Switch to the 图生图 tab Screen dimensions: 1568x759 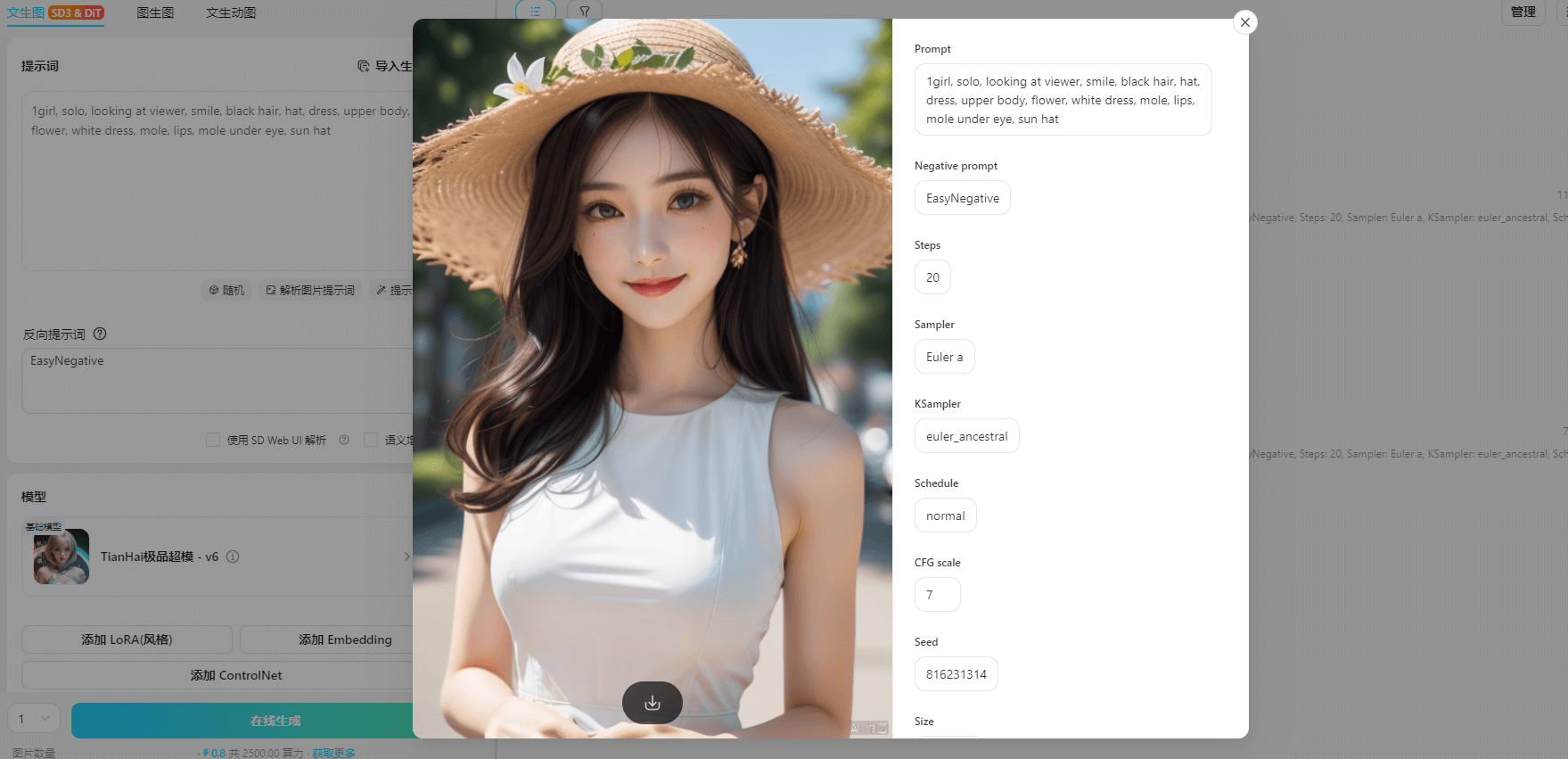point(155,12)
